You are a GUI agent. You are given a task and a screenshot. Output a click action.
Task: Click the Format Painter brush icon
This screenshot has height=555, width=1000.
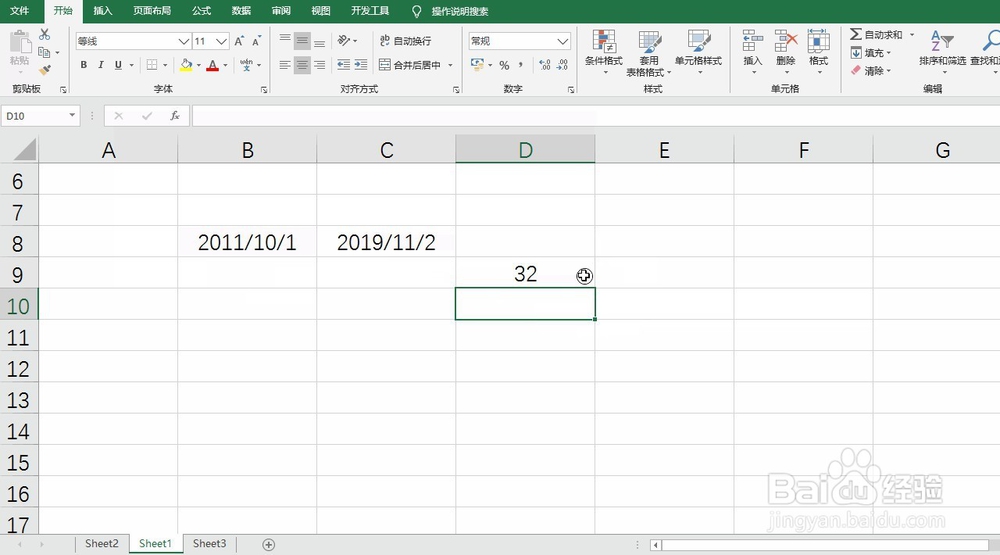click(45, 70)
